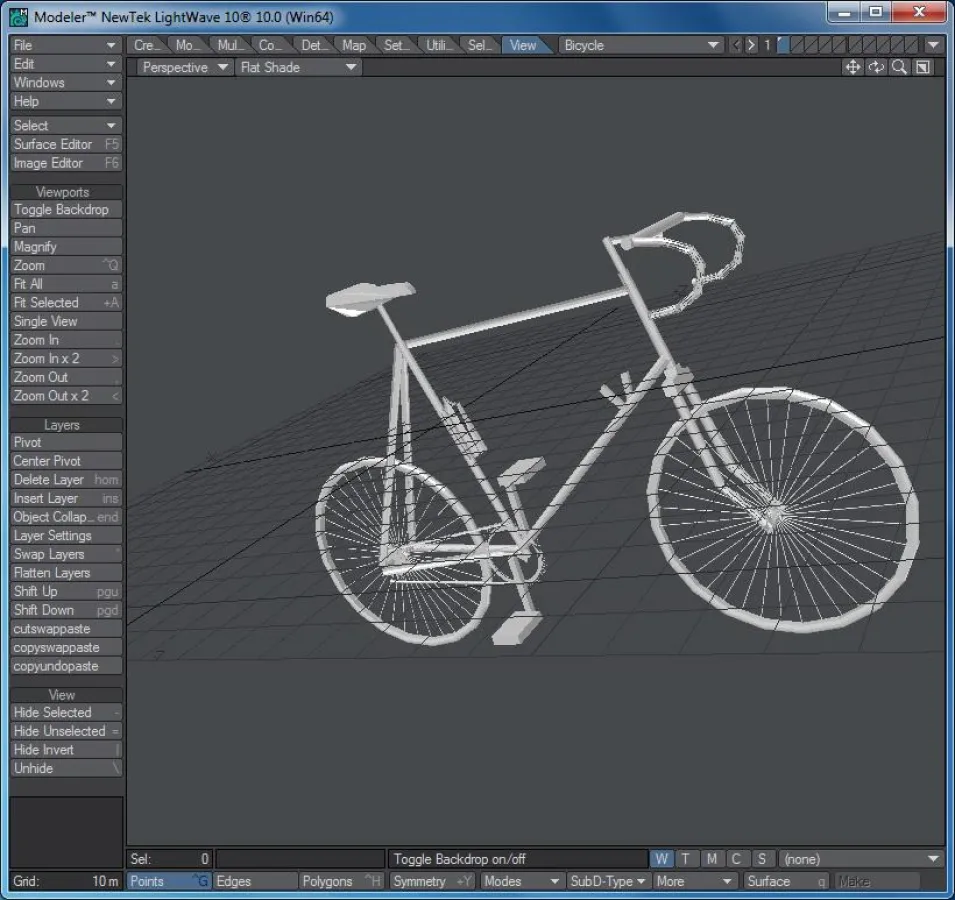Select the T texture map button

pyautogui.click(x=686, y=859)
